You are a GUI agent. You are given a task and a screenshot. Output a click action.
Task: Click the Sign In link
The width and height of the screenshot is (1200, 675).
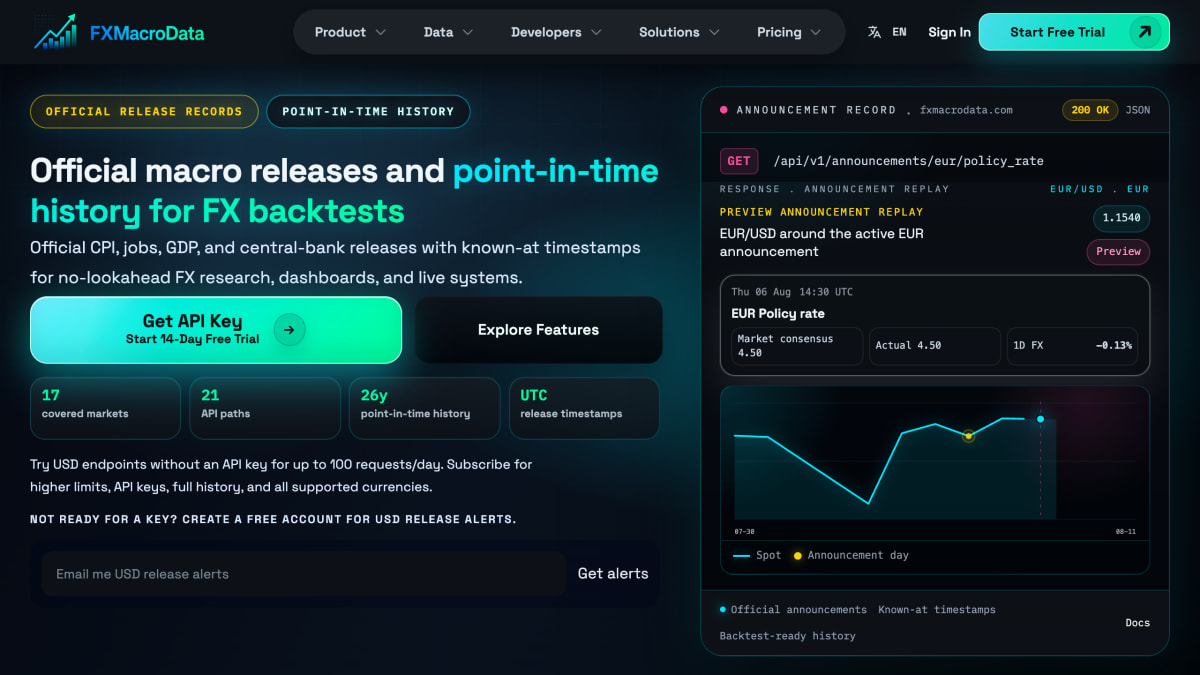(949, 32)
